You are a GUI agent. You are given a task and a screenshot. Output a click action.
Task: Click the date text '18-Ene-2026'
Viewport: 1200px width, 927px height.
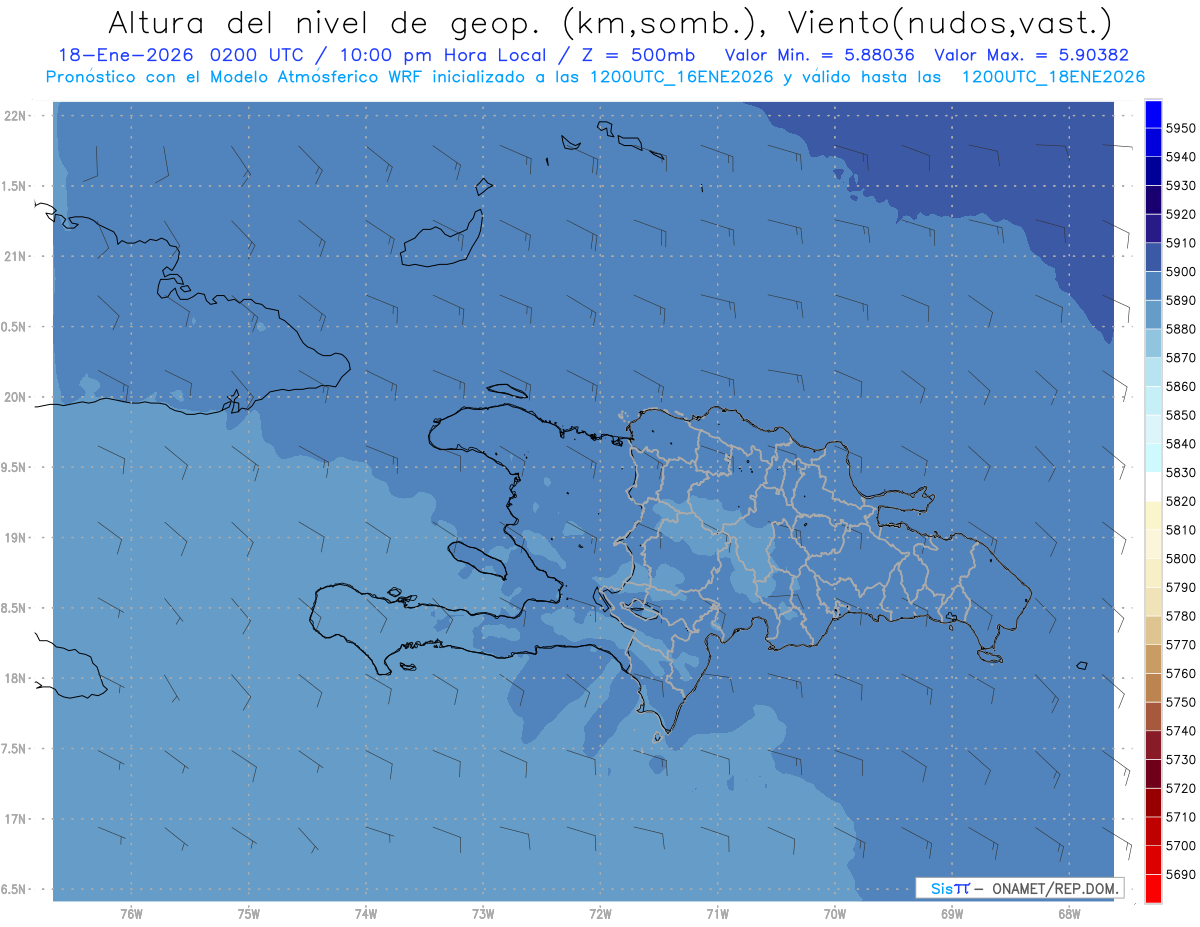[125, 56]
